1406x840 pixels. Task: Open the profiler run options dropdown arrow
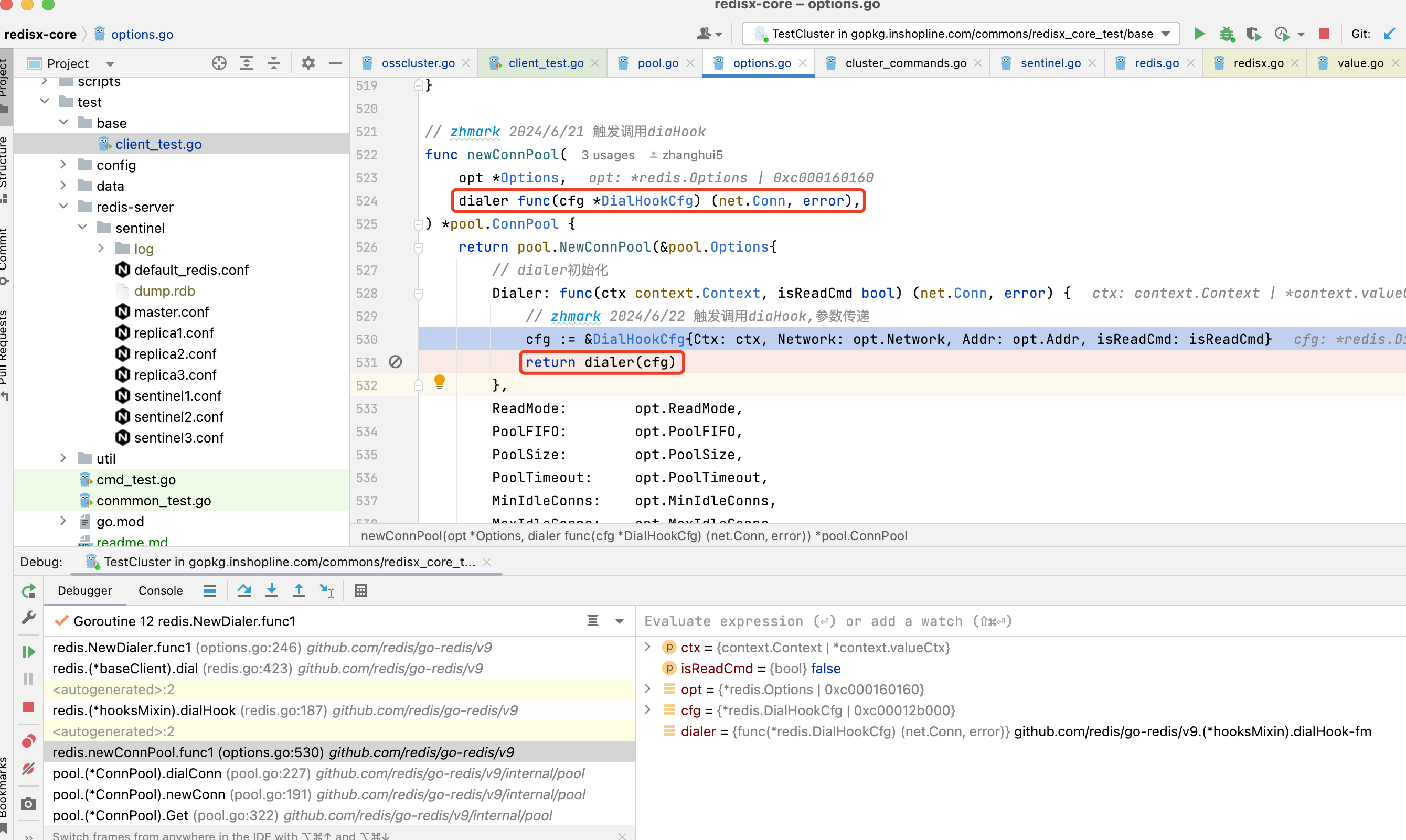click(1301, 35)
